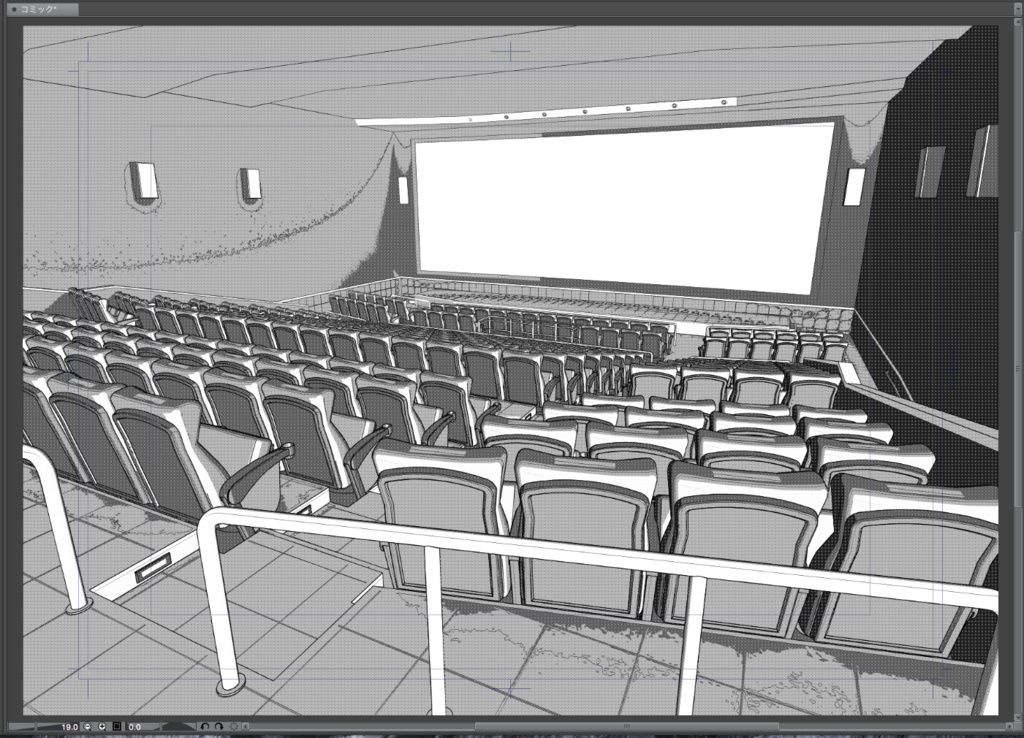Click the unsaved-changes dot on the コミック tab

coord(13,8)
